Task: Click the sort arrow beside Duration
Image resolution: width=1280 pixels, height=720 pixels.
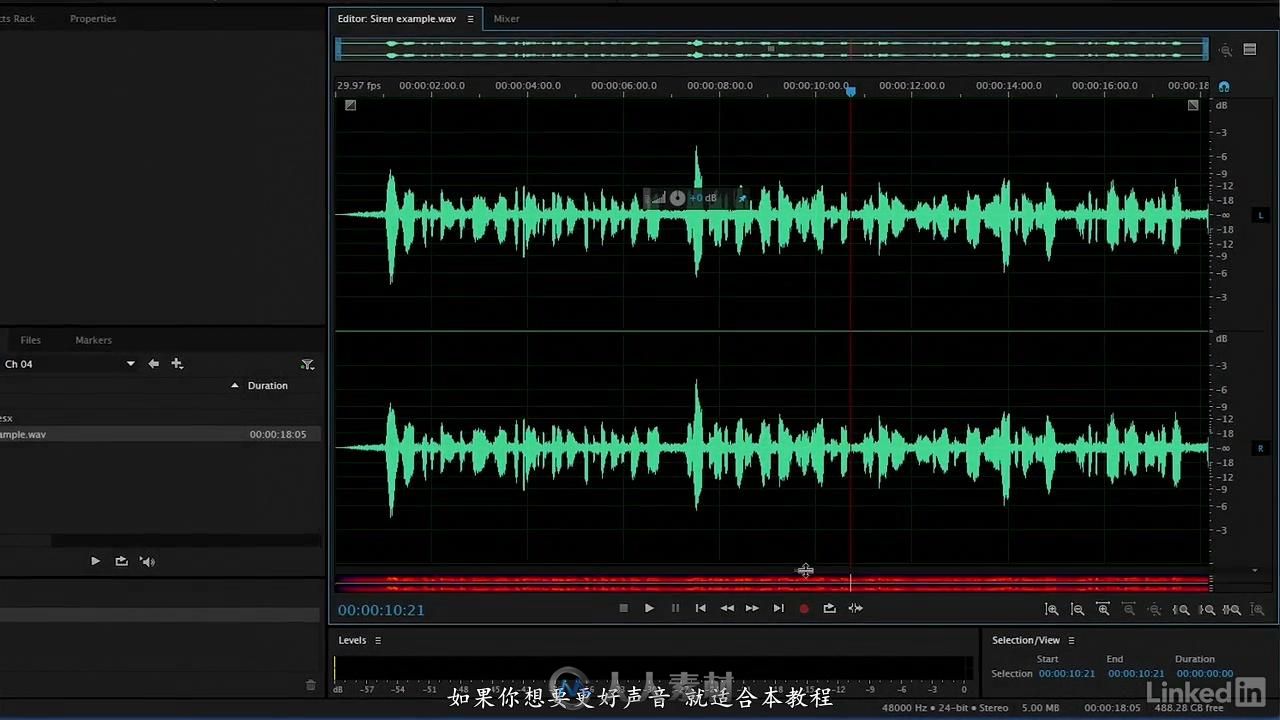Action: coord(235,386)
